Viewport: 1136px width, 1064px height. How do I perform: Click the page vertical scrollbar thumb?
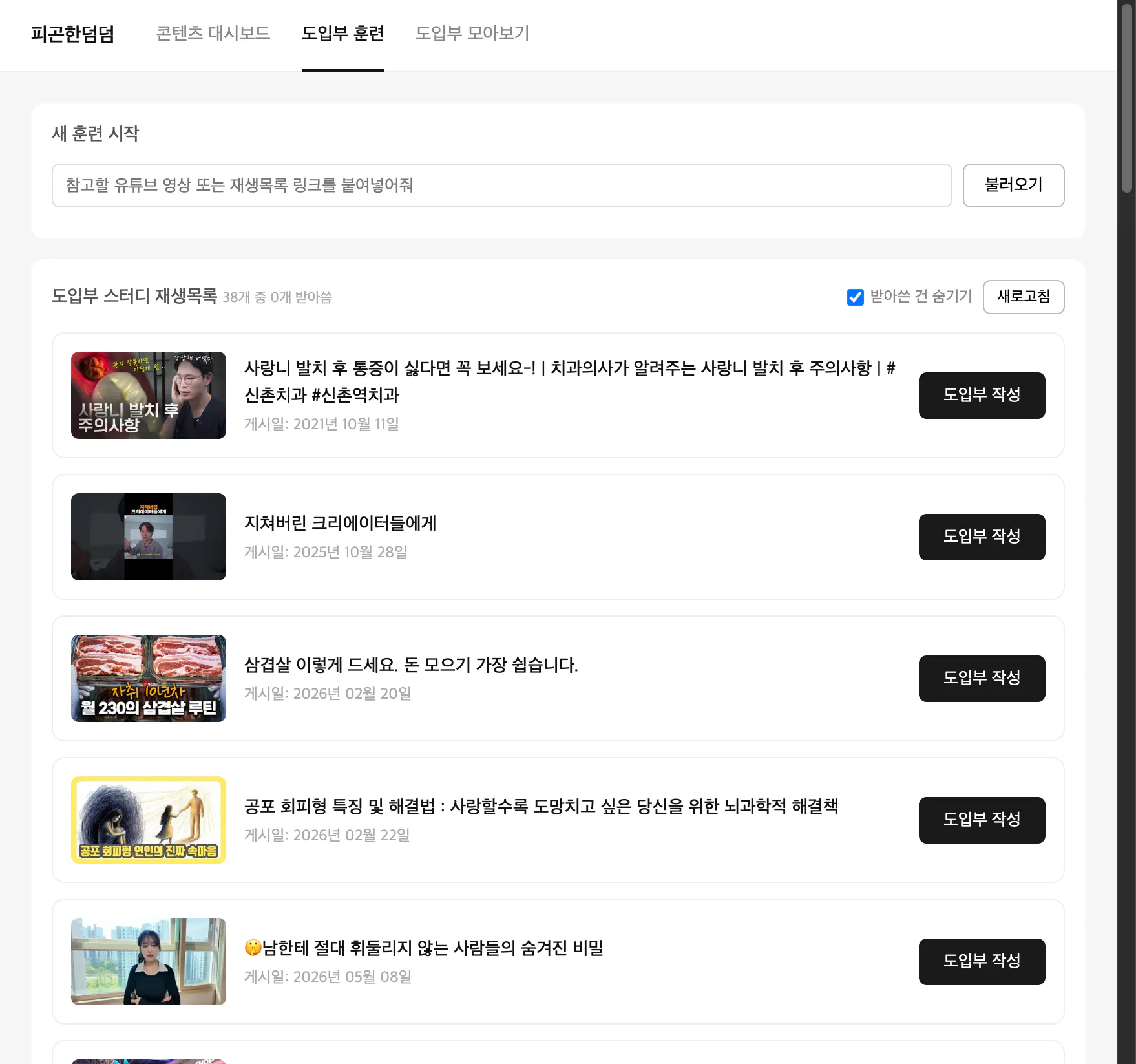[x=1127, y=97]
